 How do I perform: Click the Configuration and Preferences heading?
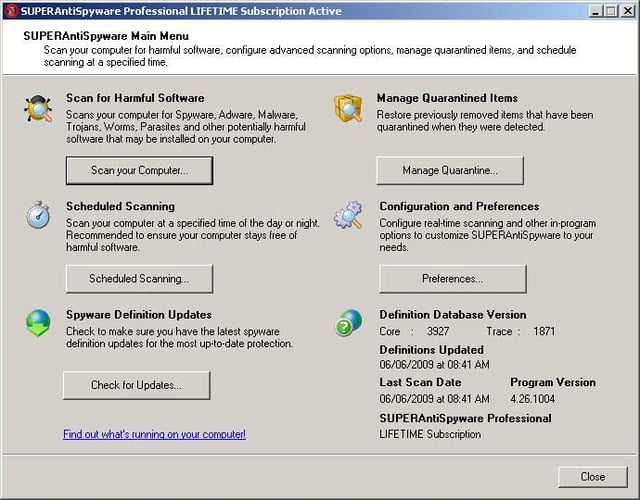point(459,206)
